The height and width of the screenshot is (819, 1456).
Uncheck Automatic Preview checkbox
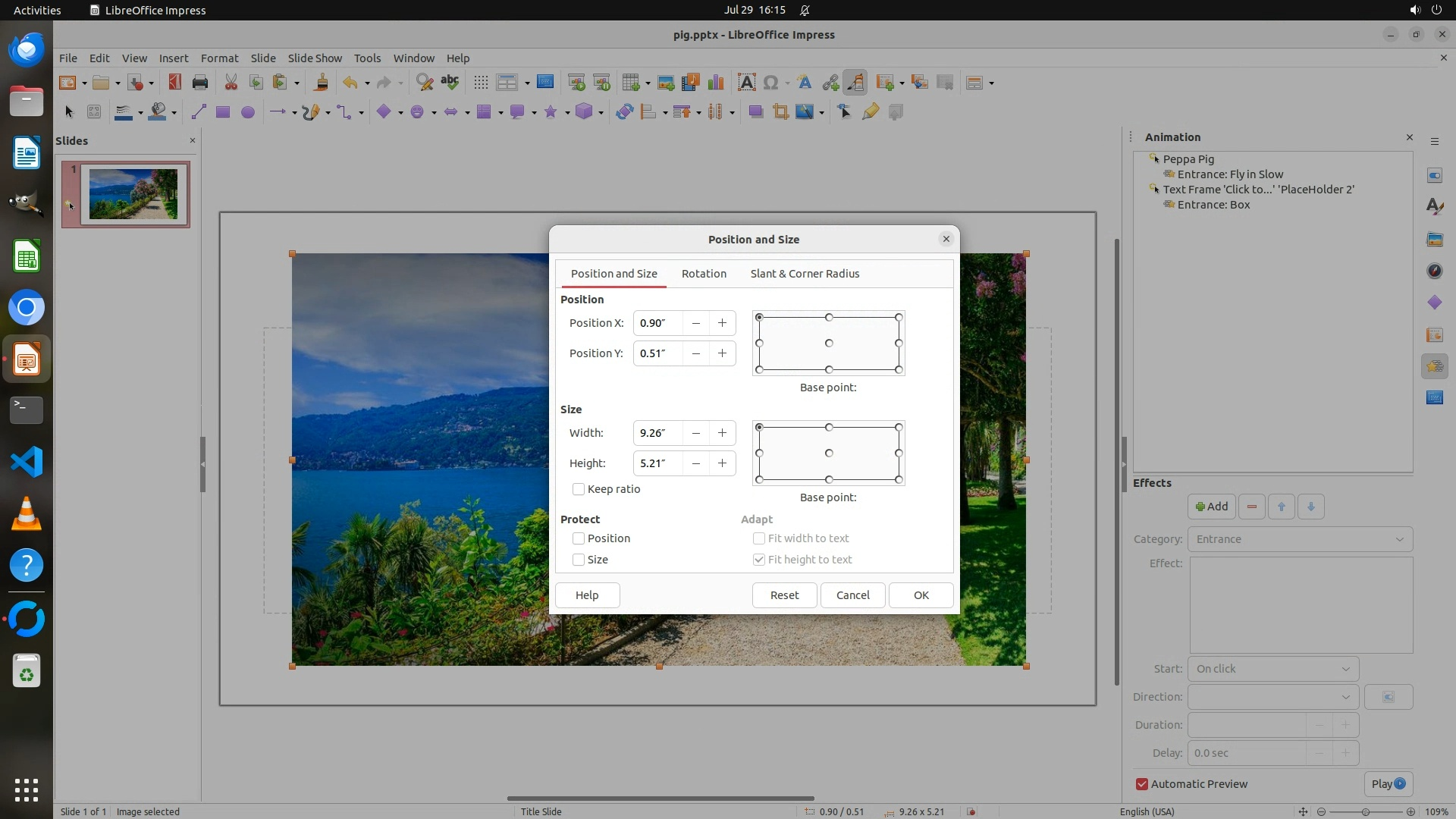(x=1142, y=784)
